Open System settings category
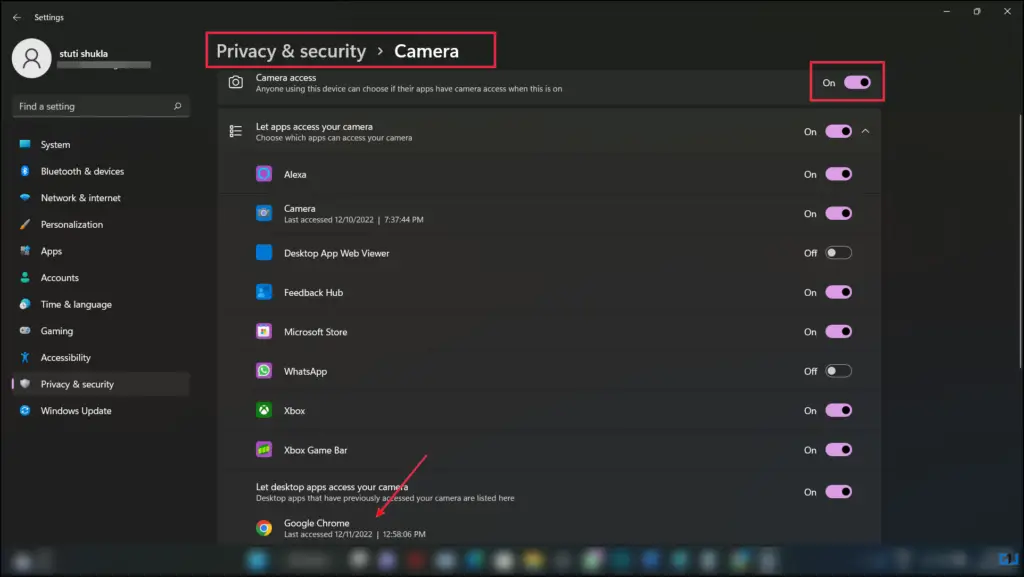This screenshot has width=1024, height=577. tap(101, 144)
